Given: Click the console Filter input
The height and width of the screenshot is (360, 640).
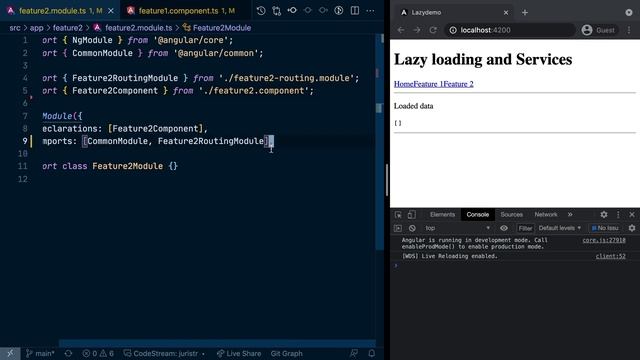Looking at the screenshot, I should coord(525,228).
